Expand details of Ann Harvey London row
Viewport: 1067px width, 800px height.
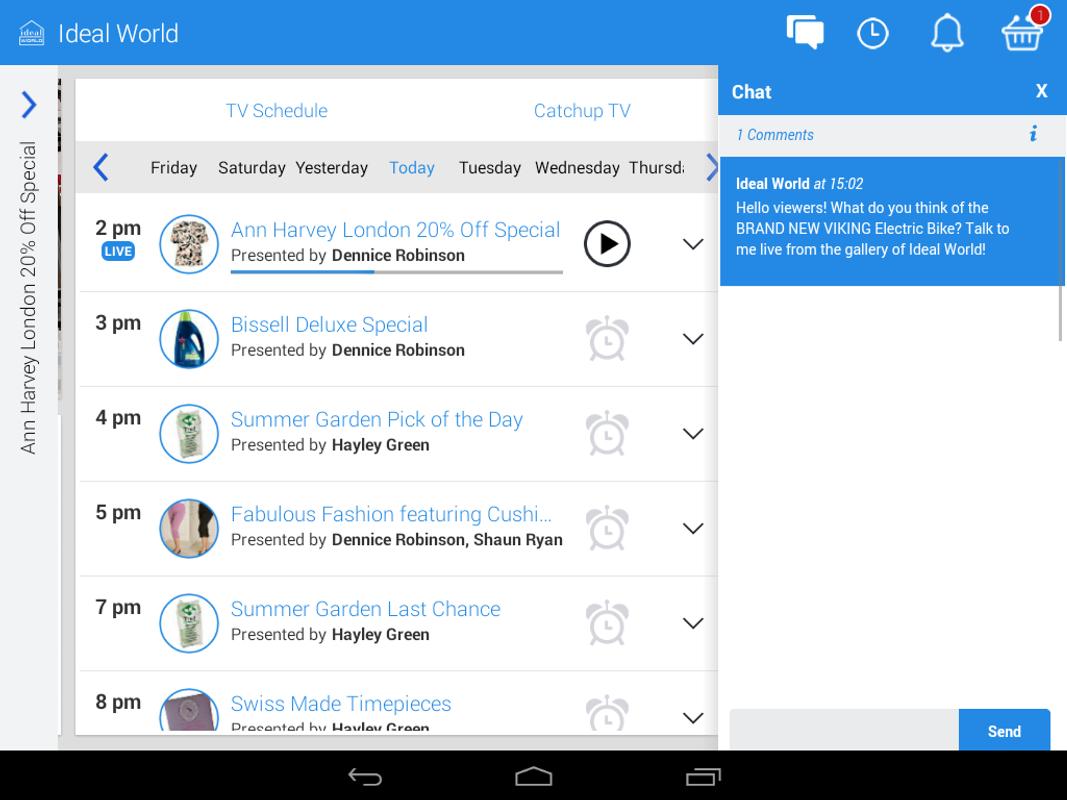[x=693, y=244]
